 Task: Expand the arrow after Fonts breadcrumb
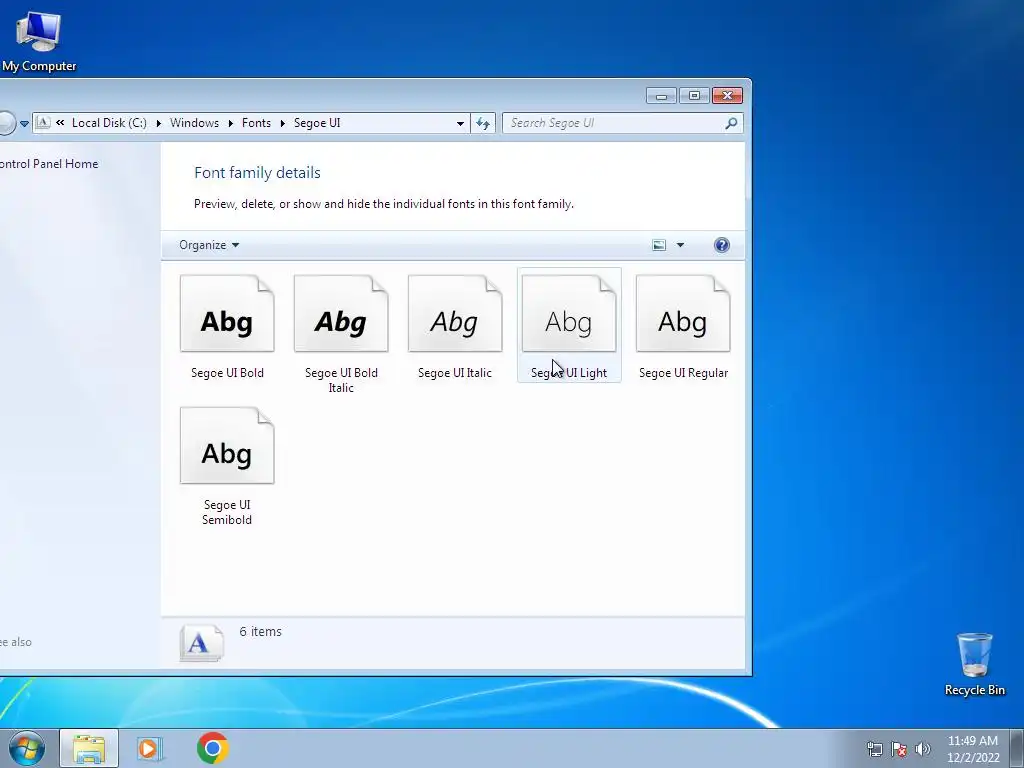point(282,123)
